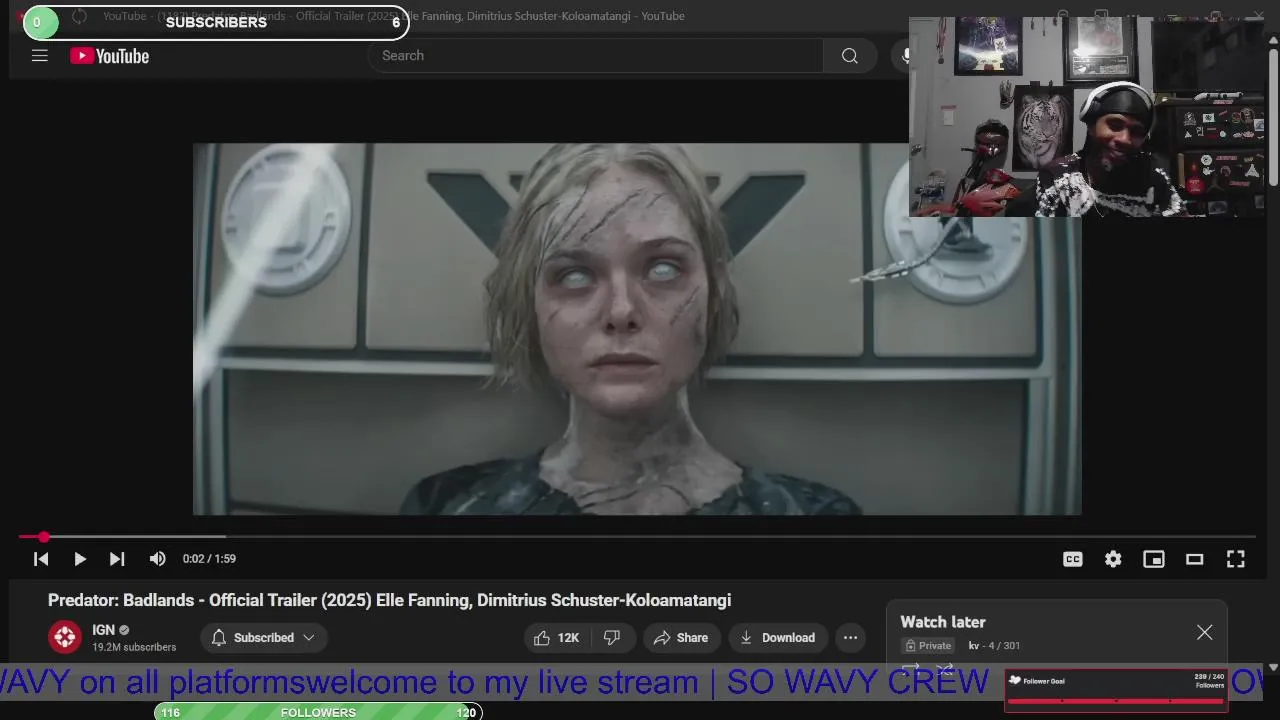Mute the video with the speaker icon
The width and height of the screenshot is (1280, 720).
coord(157,559)
